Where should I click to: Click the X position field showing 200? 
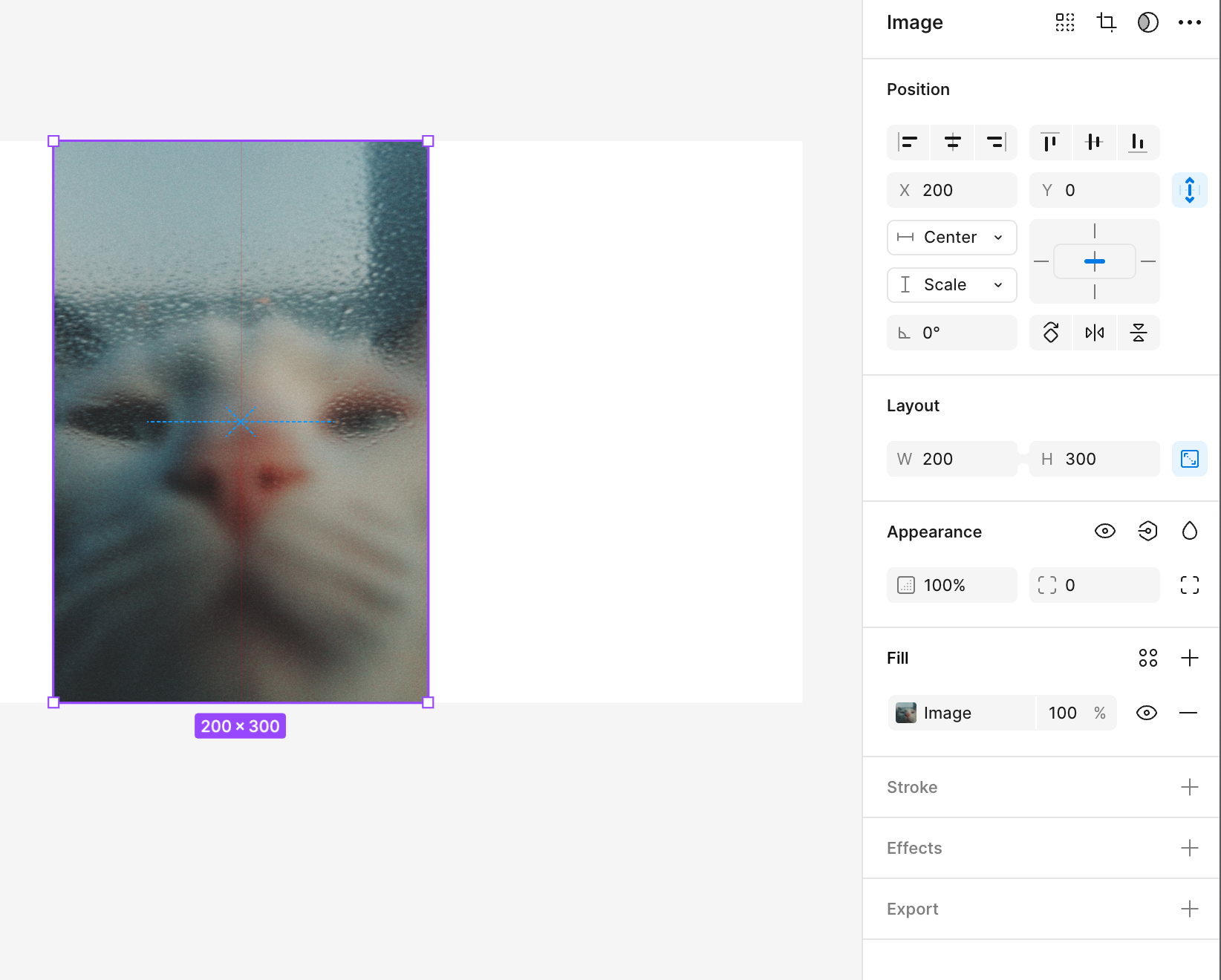click(x=952, y=190)
